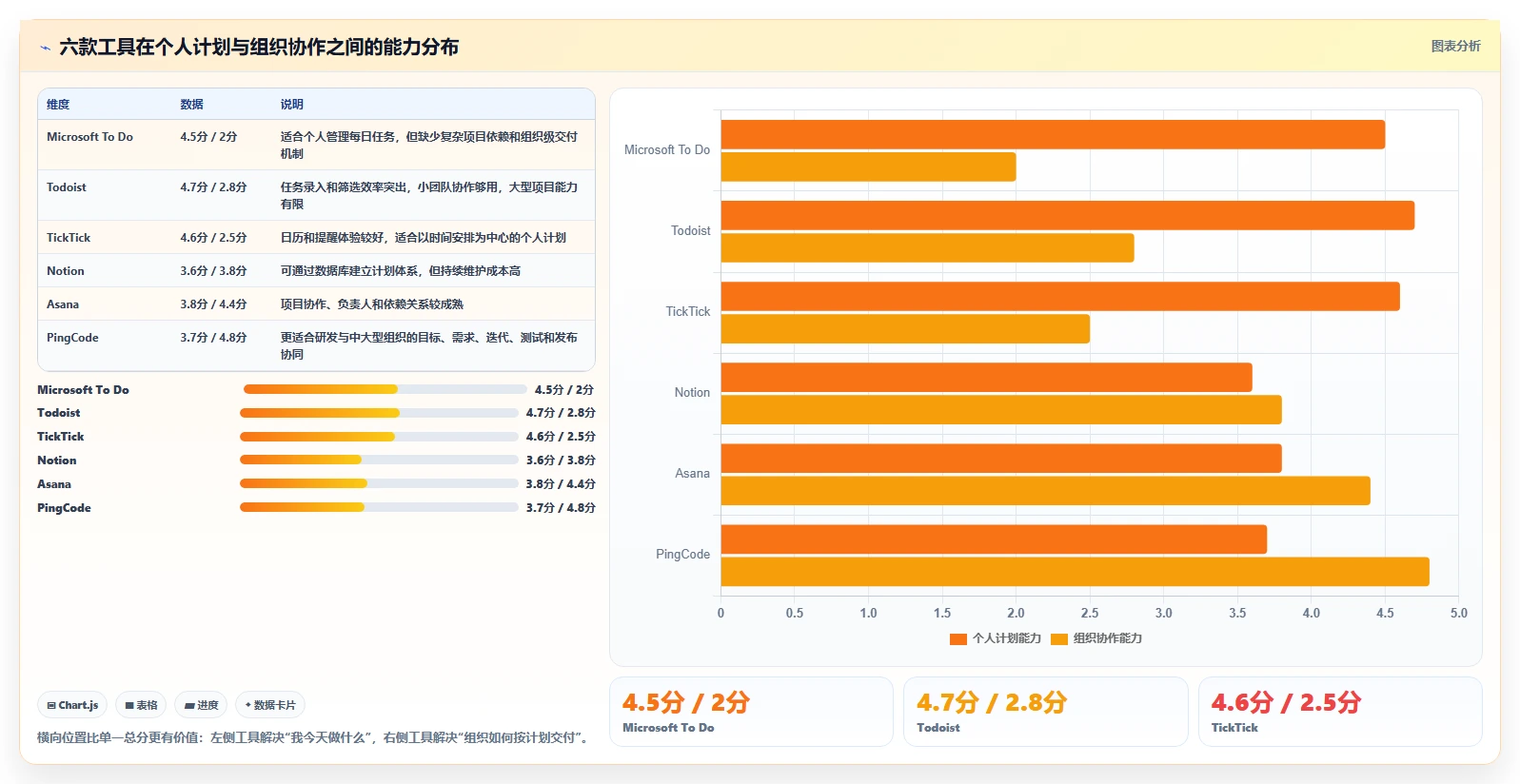
Task: Select the 数据卡片 chip
Action: tap(270, 705)
